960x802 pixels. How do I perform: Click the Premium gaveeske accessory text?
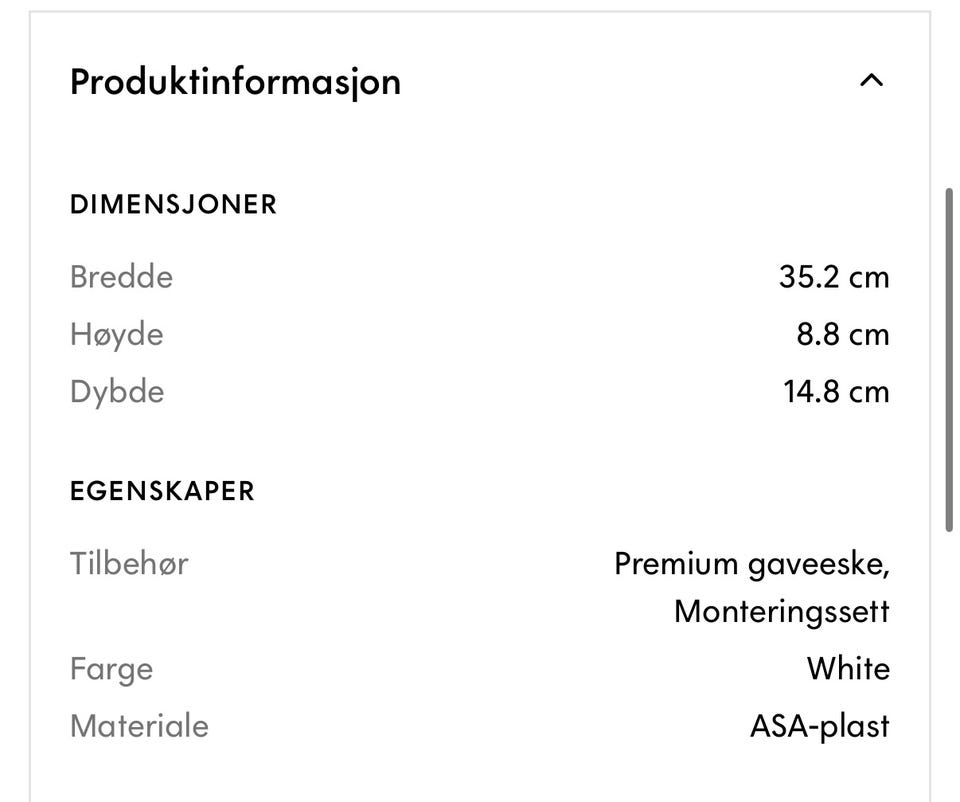tap(751, 564)
